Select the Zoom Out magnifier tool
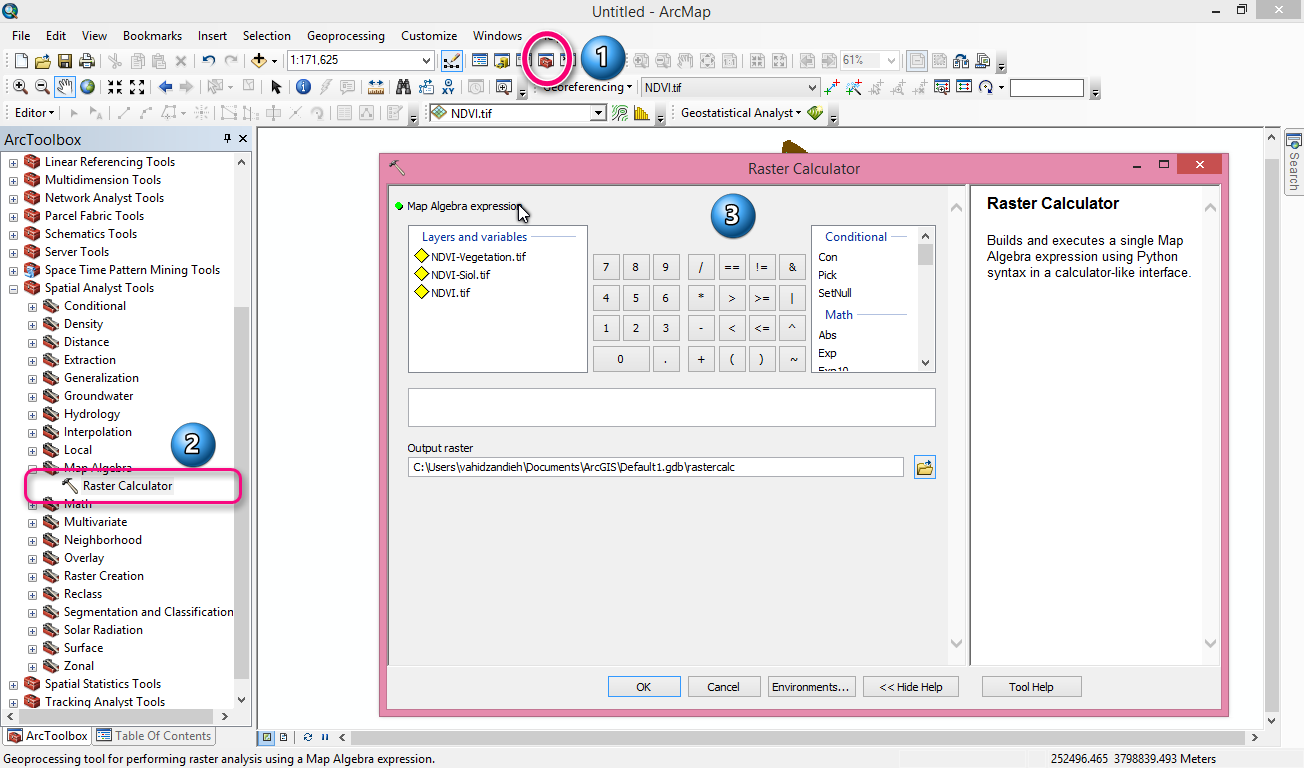The image size is (1304, 768). click(x=42, y=87)
